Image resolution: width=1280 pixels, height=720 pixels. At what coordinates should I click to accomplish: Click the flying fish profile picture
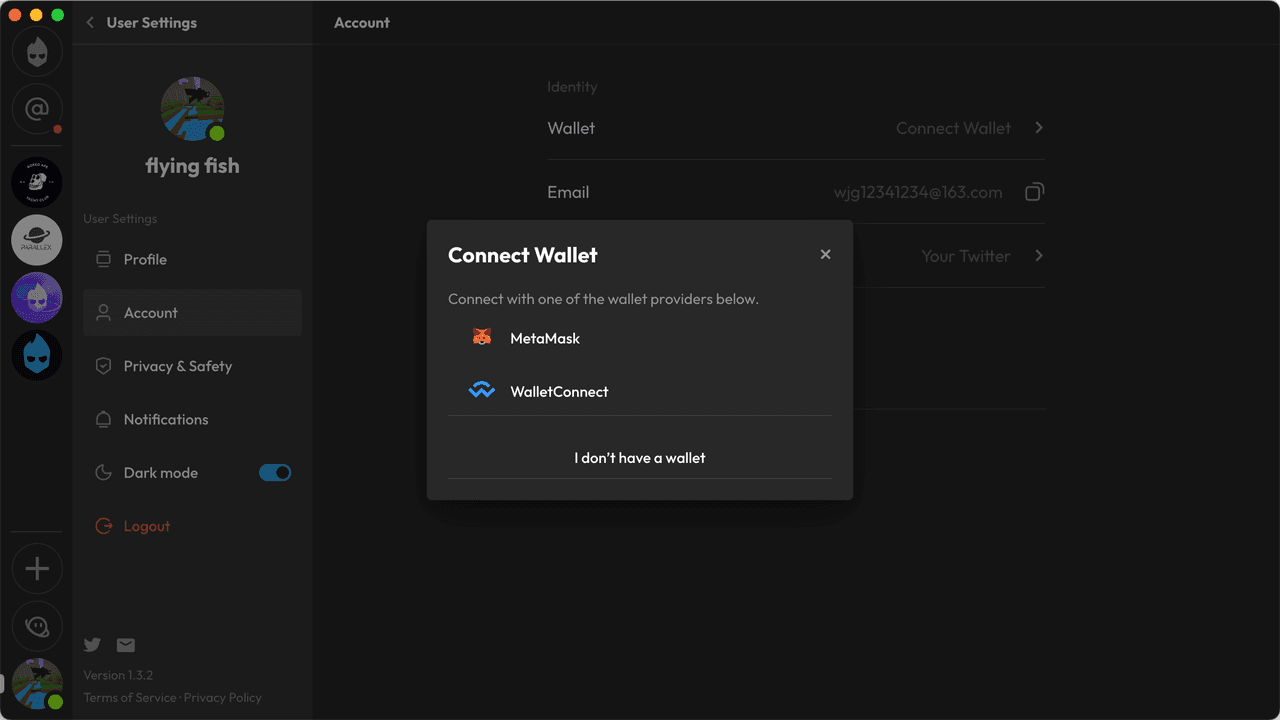[192, 108]
